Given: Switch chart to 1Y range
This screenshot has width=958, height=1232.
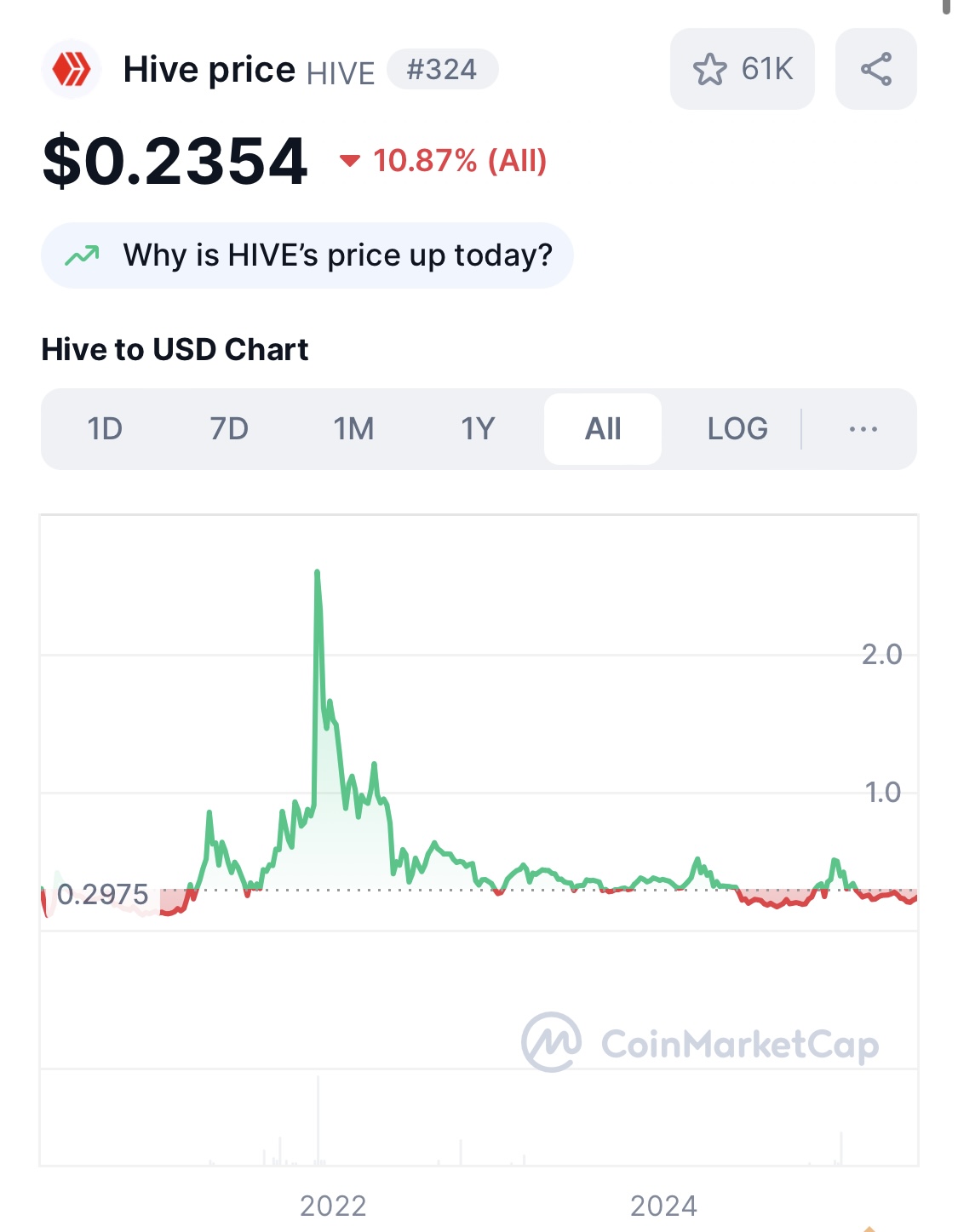Looking at the screenshot, I should [x=478, y=429].
